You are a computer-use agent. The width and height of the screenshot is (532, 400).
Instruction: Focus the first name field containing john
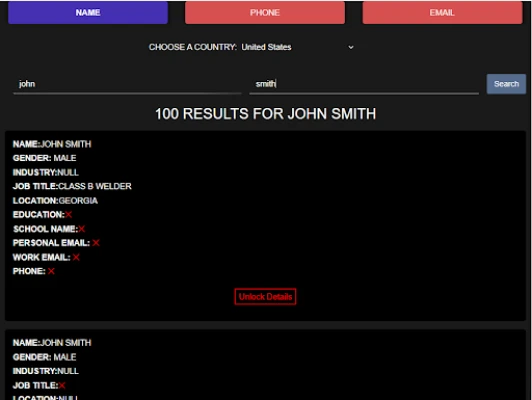[x=127, y=84]
